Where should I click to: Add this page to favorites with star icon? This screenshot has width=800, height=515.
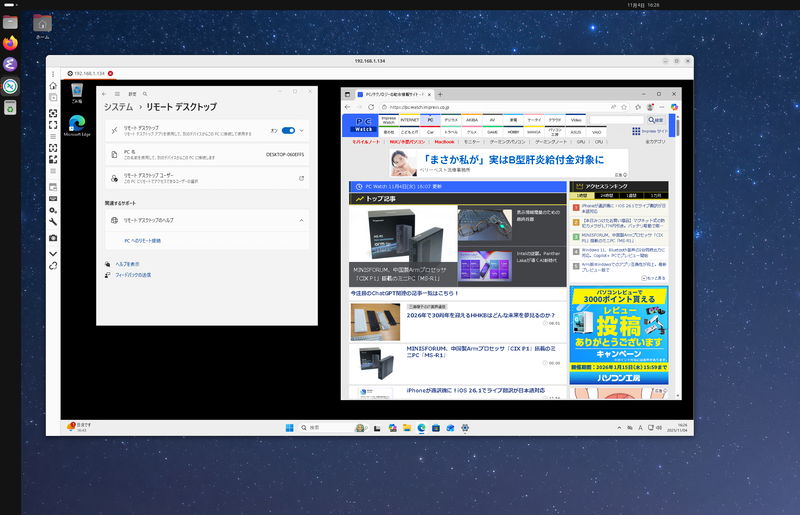624,107
